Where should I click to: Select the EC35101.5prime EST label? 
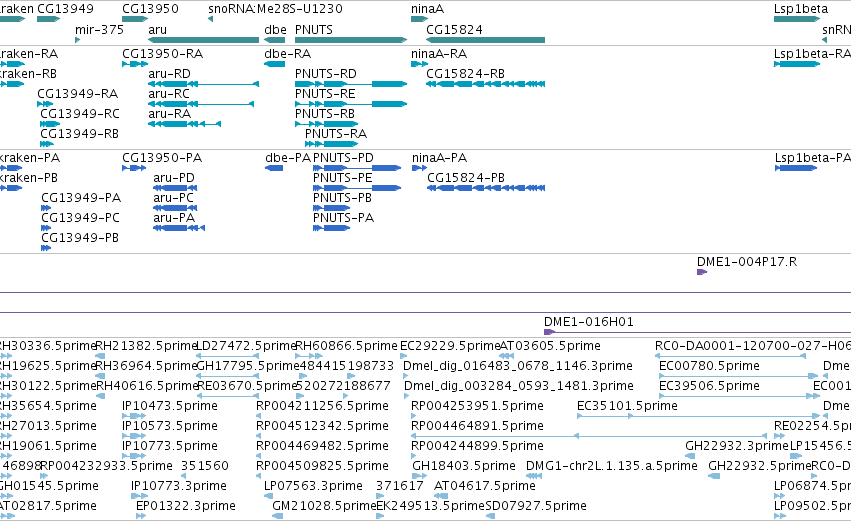coord(627,406)
